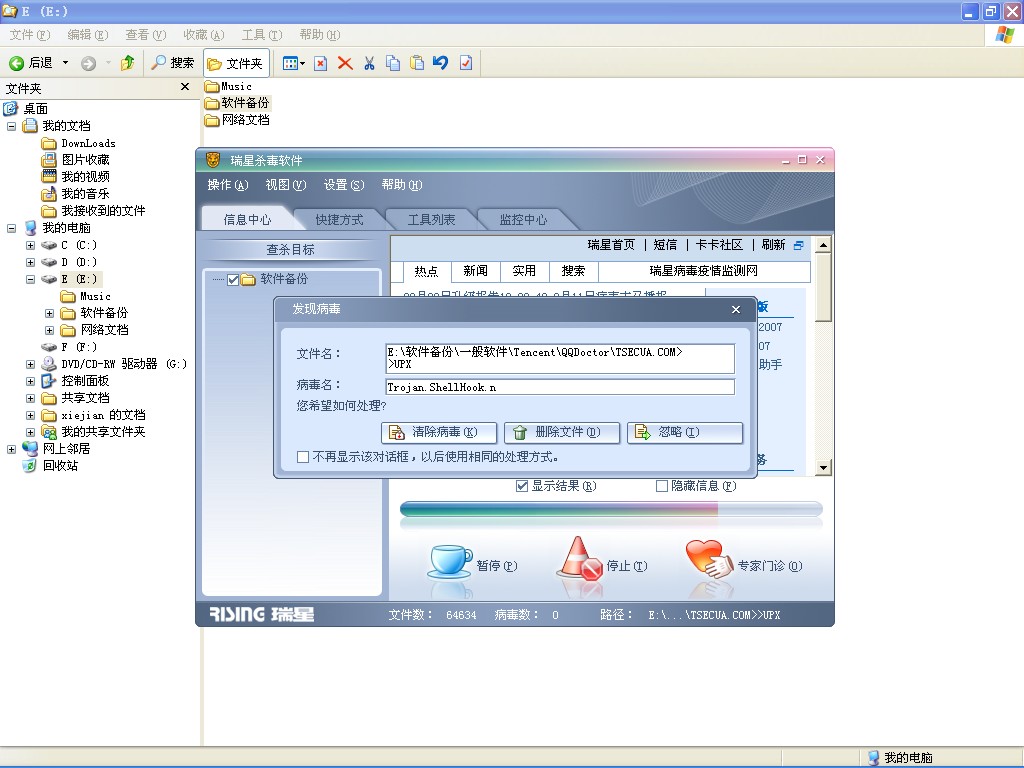1024x768 pixels.
Task: Expand the D (D:) drive node
Action: (x=30, y=262)
